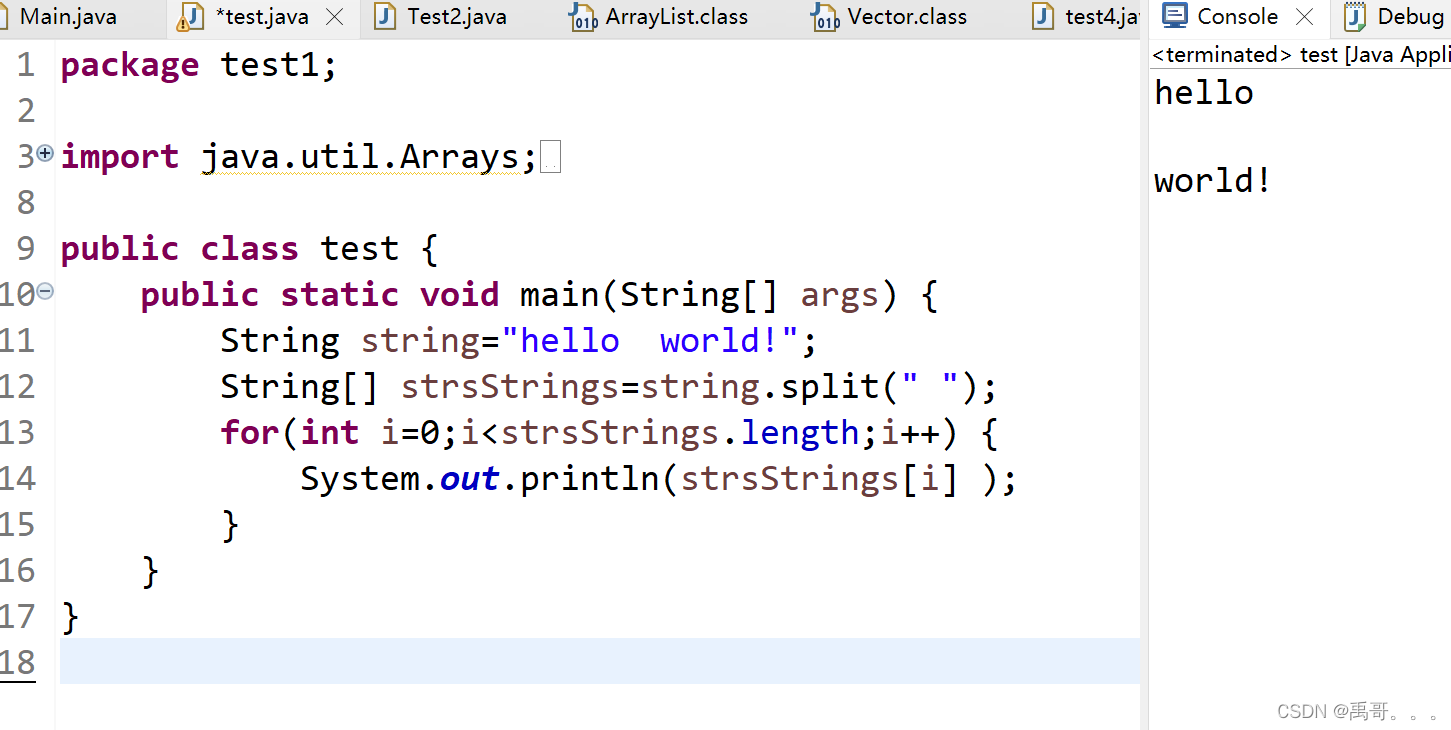Click the collapsed imports placeholder box after Arrays;
This screenshot has height=730, width=1451.
(x=550, y=158)
